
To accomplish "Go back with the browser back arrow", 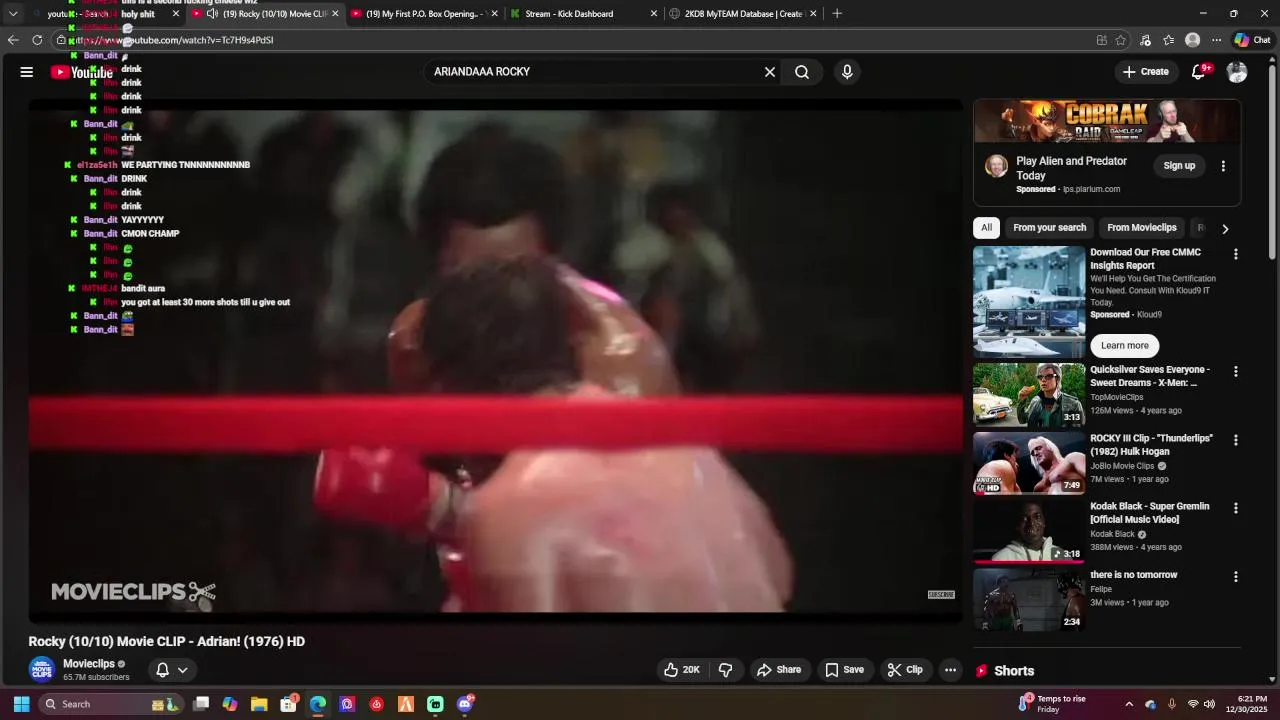I will (13, 40).
